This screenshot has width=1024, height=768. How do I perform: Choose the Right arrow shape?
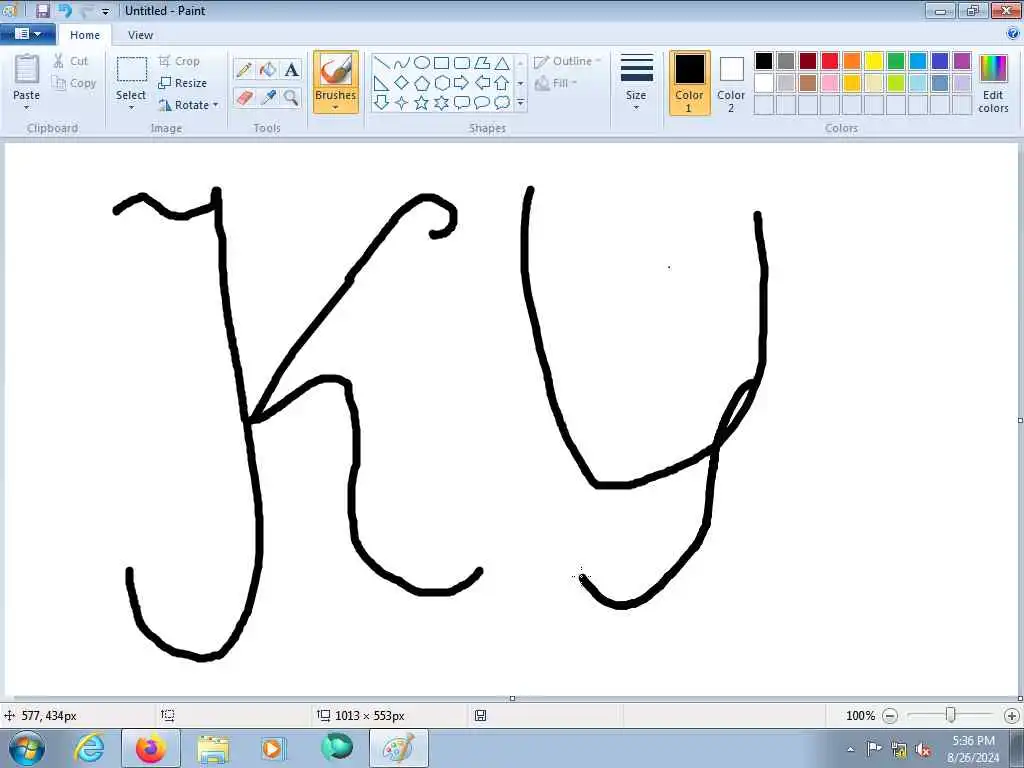point(462,83)
